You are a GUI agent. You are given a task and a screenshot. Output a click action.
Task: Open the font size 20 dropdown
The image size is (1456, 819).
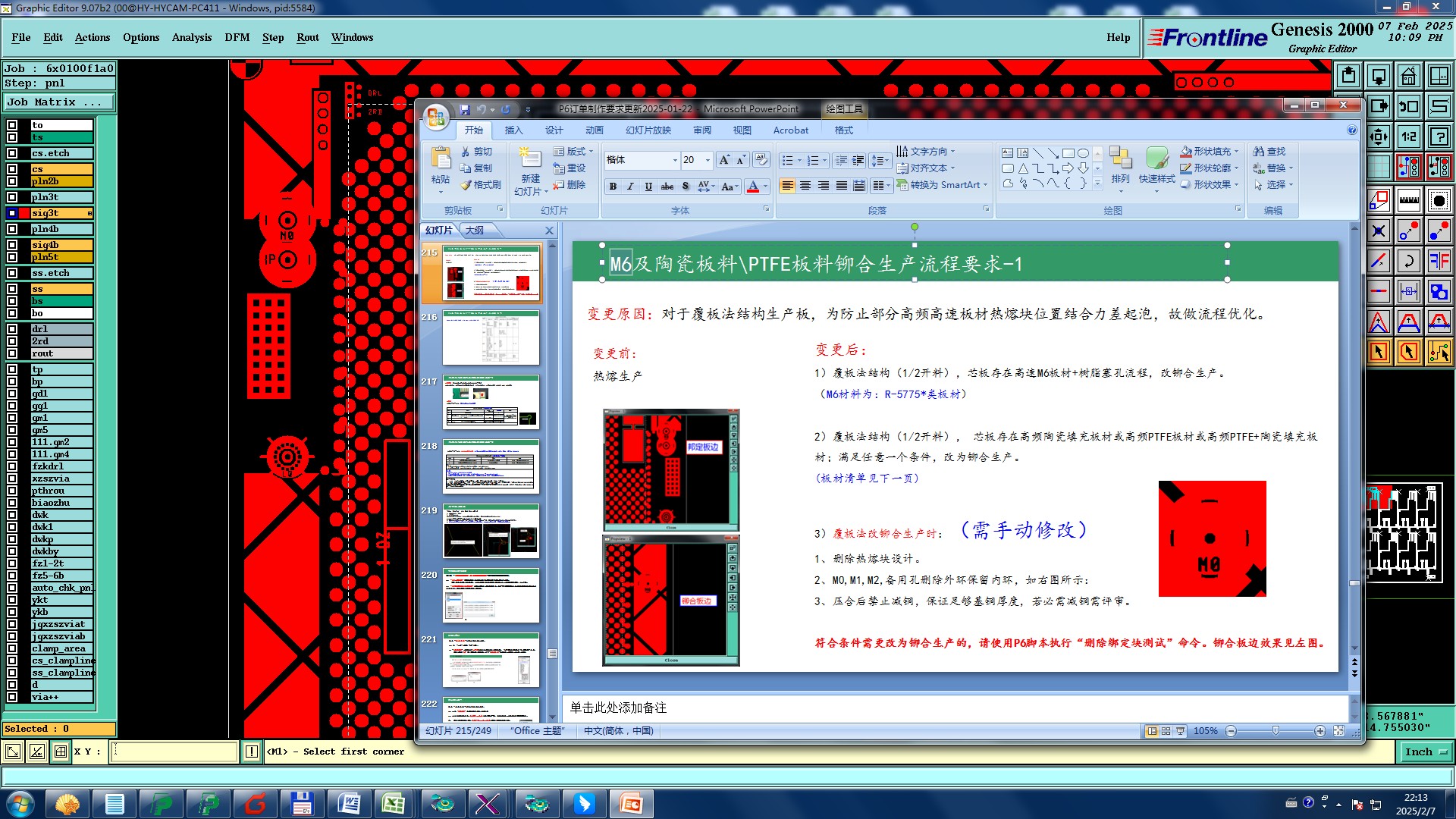tap(708, 160)
